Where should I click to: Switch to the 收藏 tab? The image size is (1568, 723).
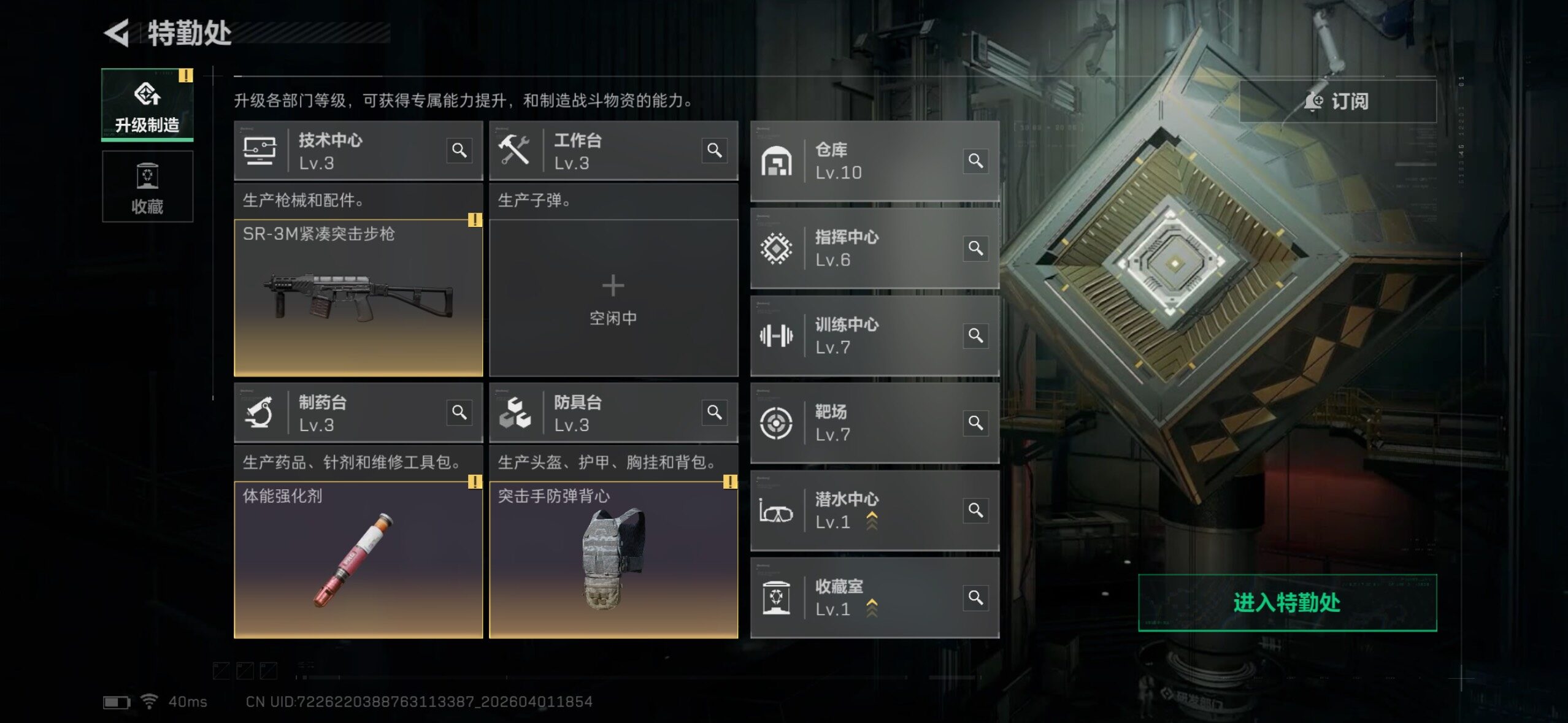(147, 186)
